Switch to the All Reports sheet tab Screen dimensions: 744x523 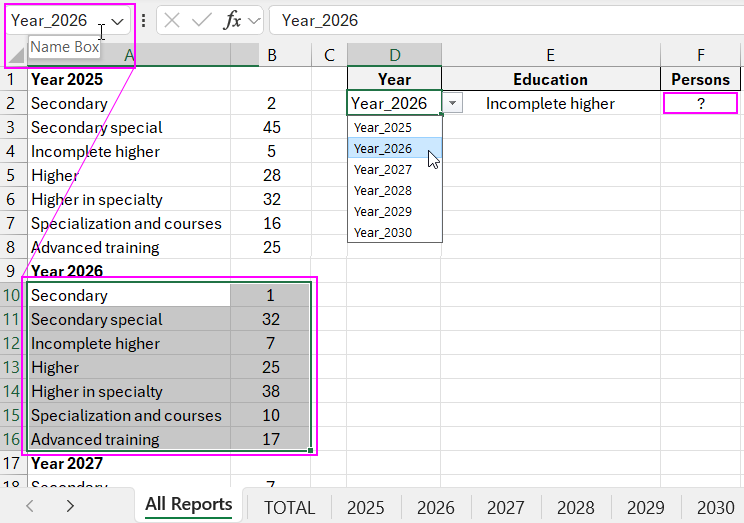(189, 504)
